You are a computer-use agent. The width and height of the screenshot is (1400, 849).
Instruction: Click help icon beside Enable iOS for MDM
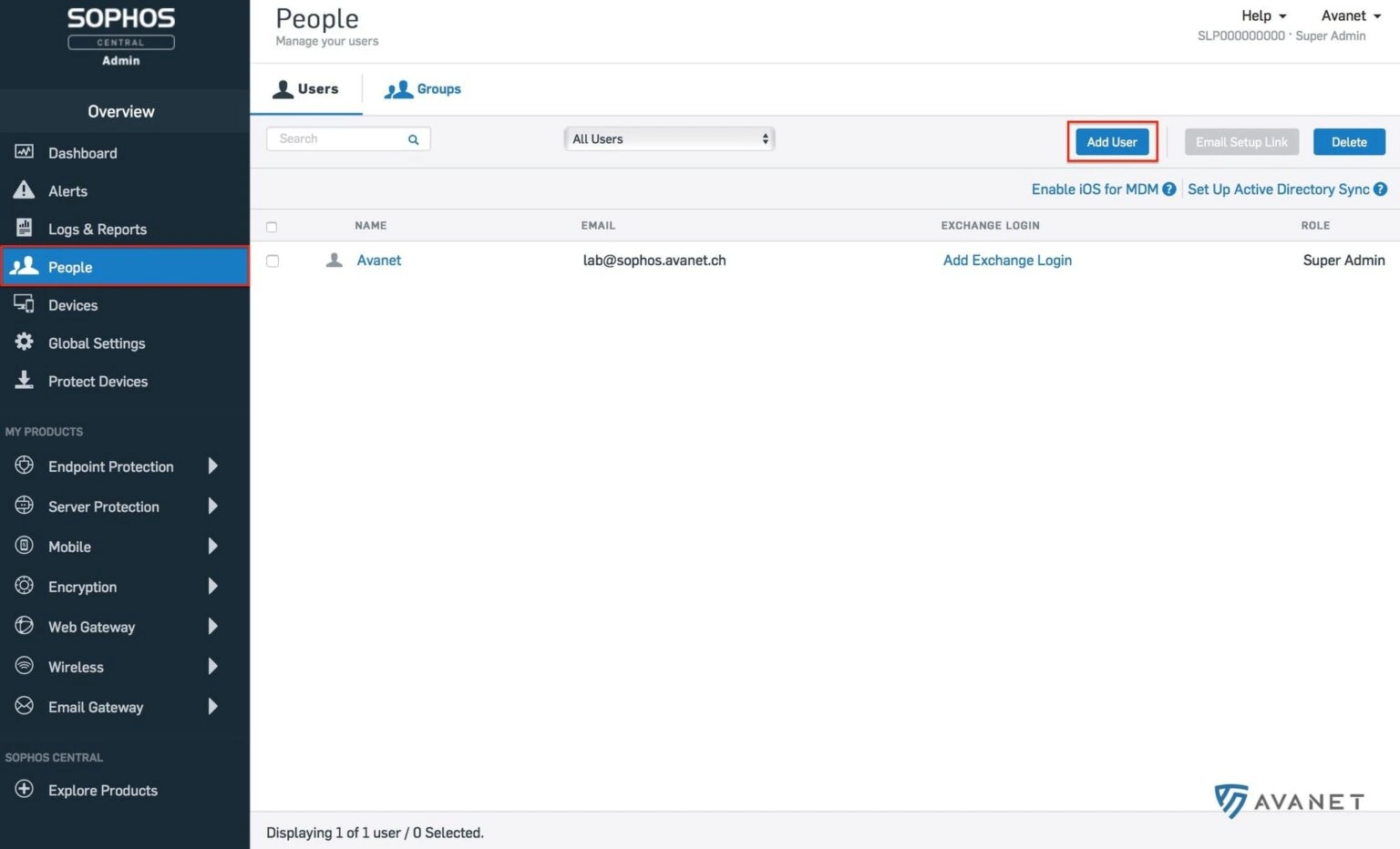1168,189
